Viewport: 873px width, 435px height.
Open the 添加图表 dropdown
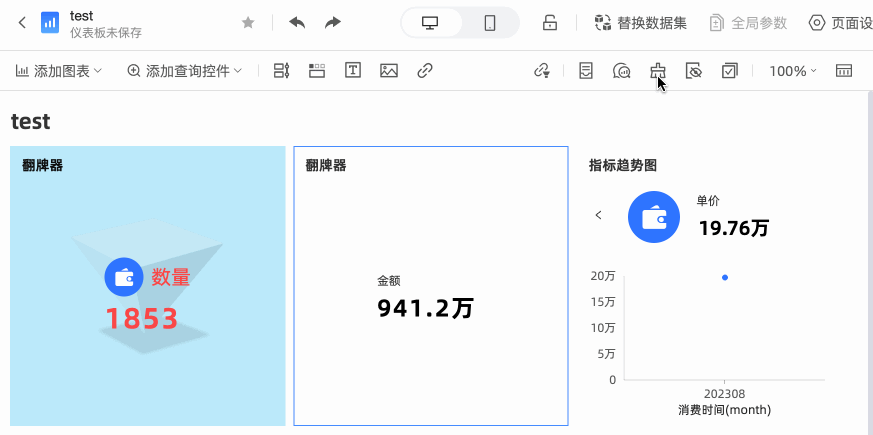[x=59, y=71]
